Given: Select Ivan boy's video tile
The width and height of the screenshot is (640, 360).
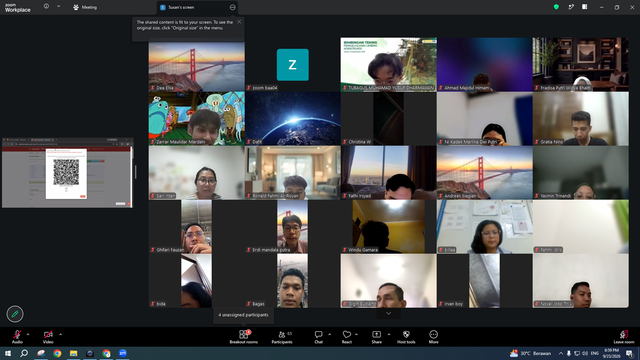Looking at the screenshot, I should click(x=484, y=281).
